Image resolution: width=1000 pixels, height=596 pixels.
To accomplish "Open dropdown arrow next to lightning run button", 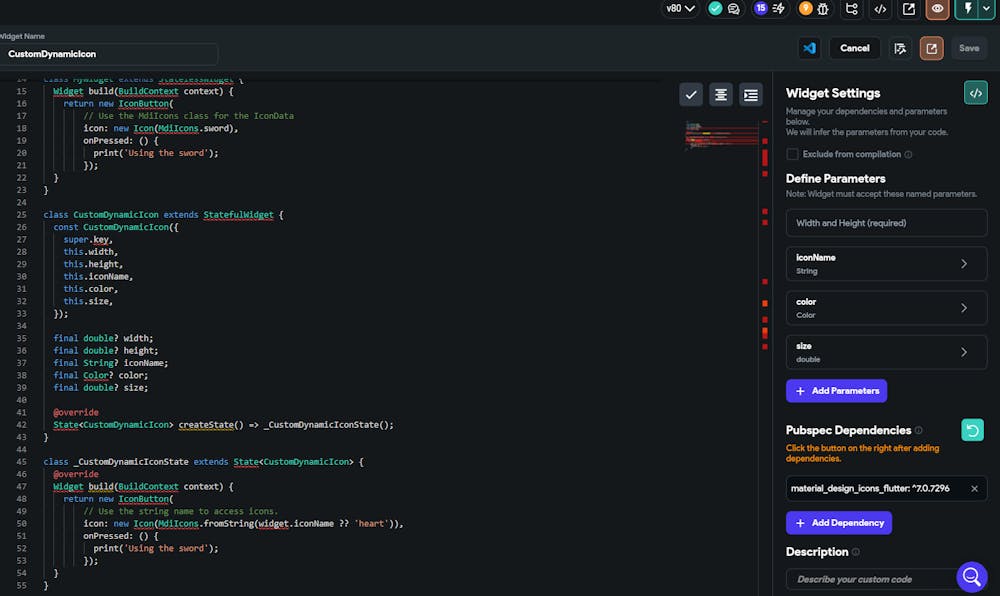I will [x=986, y=9].
